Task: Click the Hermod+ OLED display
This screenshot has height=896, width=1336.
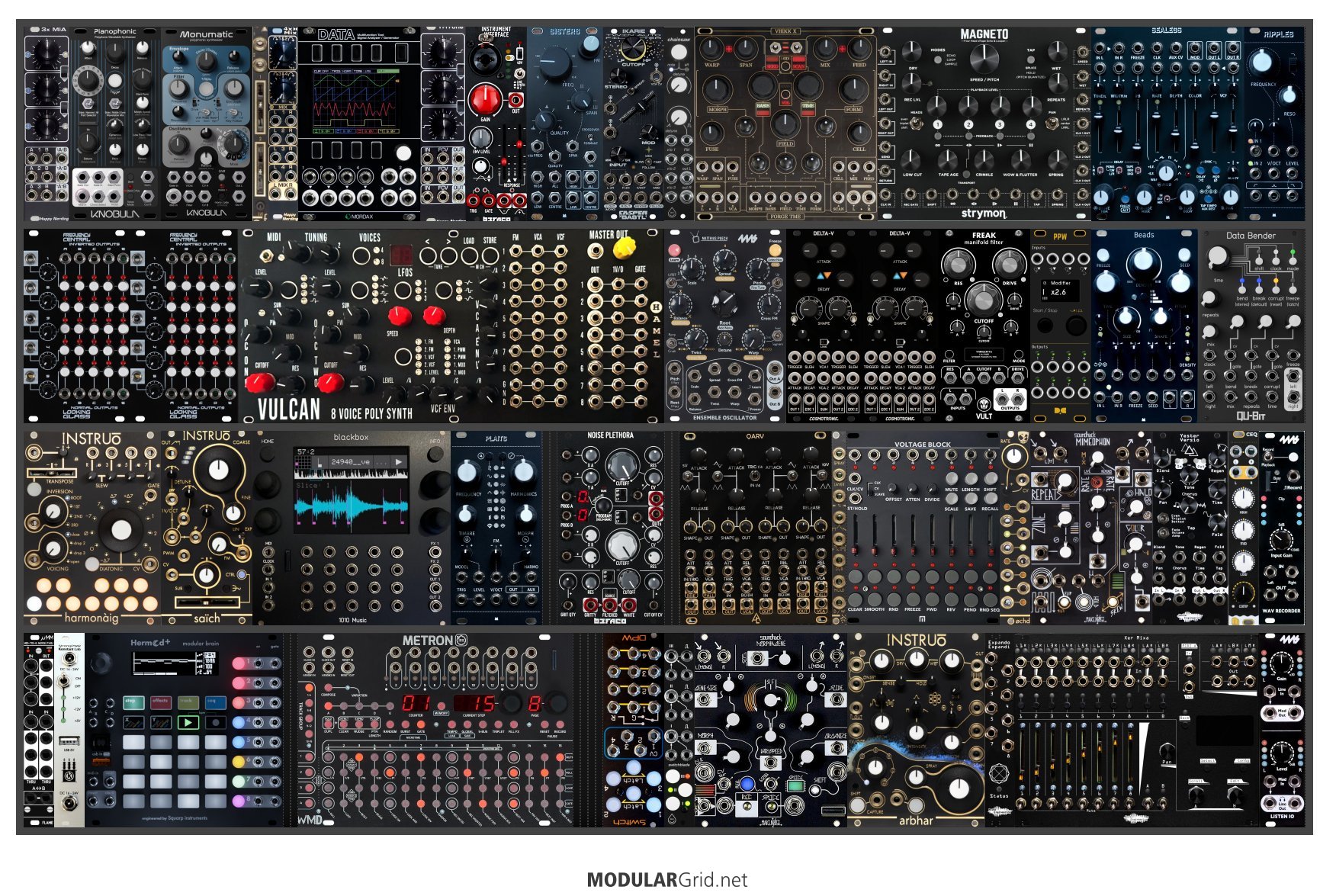Action: [176, 663]
